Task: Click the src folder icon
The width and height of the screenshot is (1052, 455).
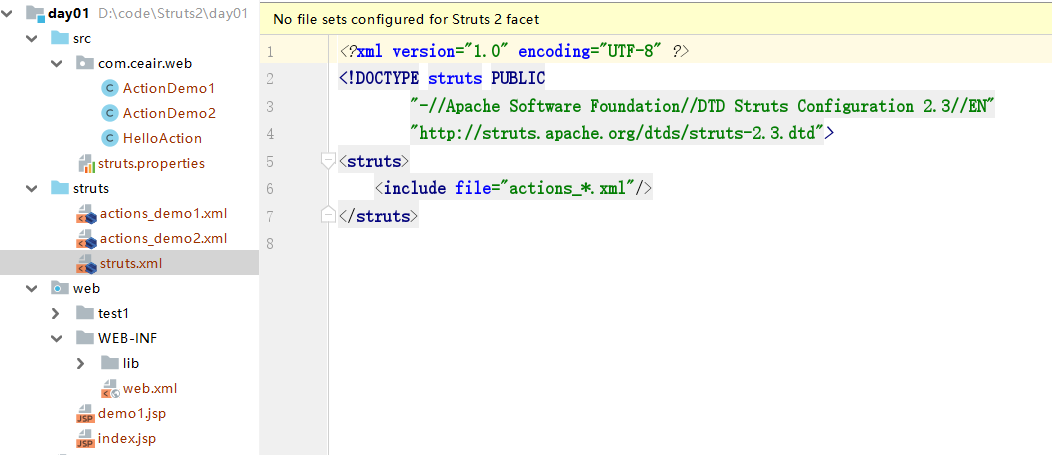Action: pyautogui.click(x=60, y=38)
